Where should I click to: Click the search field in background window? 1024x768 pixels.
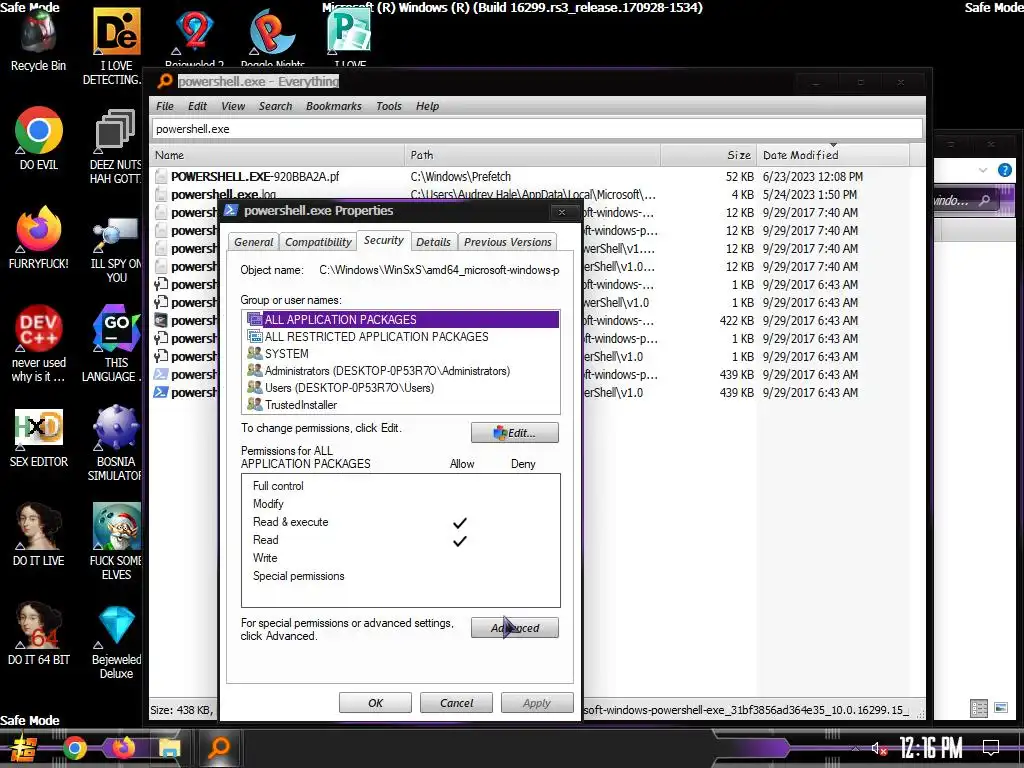pos(964,200)
